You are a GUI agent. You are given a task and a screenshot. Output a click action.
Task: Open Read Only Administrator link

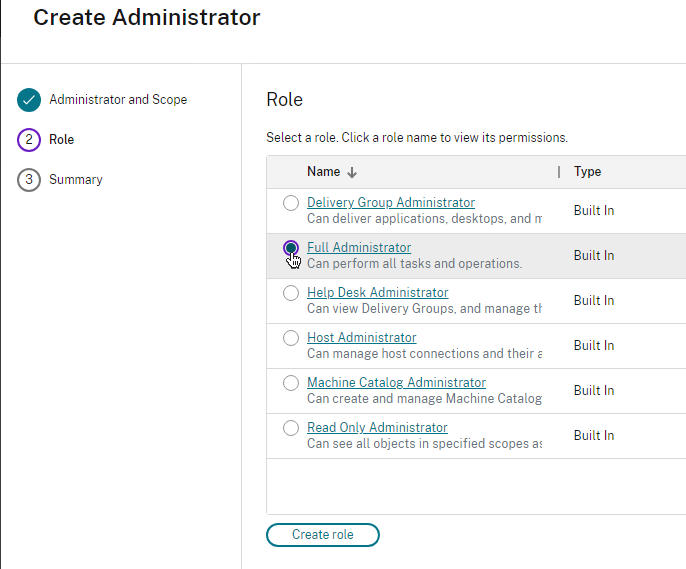(x=377, y=427)
